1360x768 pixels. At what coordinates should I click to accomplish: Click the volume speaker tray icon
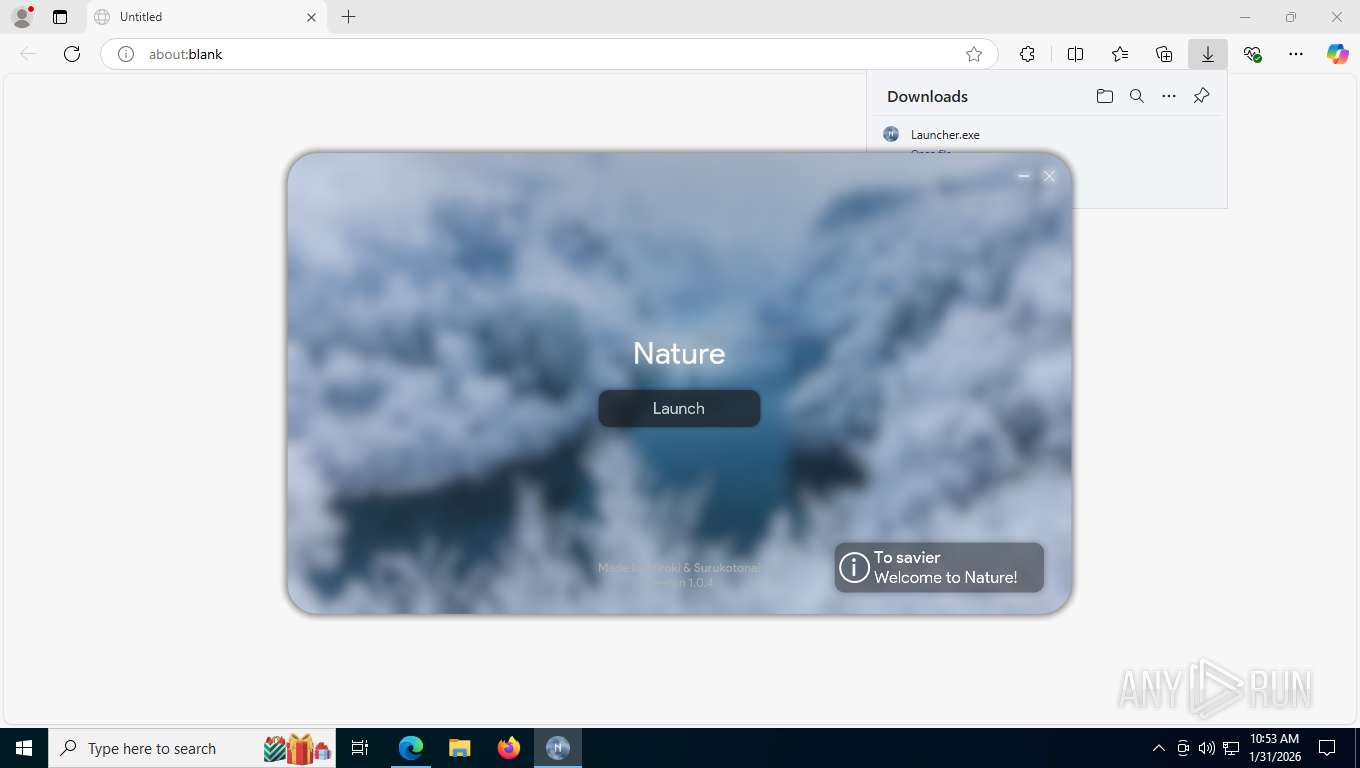[x=1207, y=748]
